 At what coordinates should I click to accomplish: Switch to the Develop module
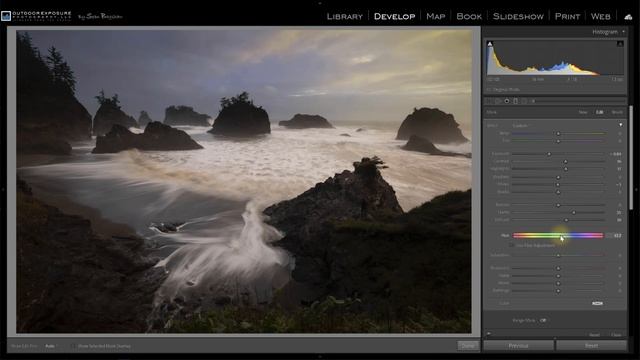394,16
